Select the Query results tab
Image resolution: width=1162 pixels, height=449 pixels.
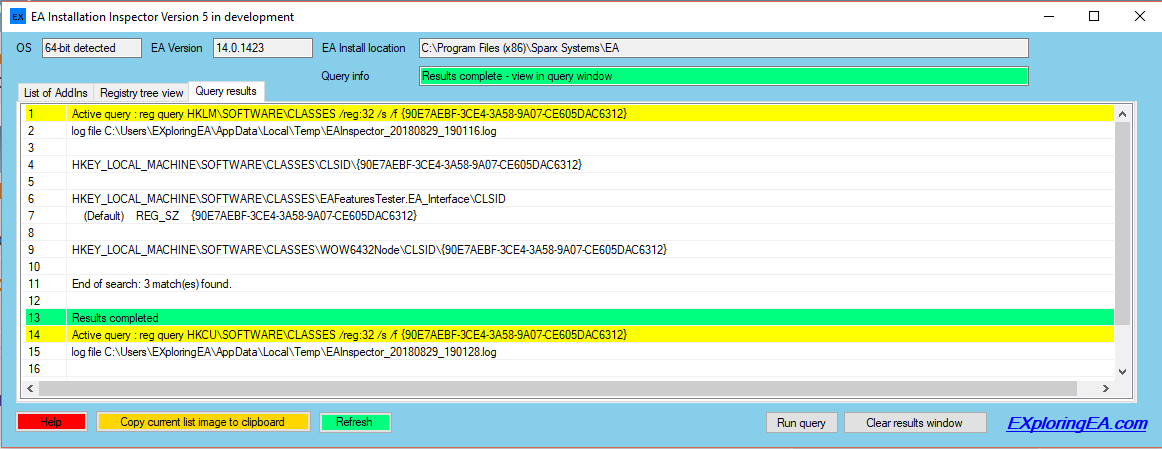click(x=226, y=91)
